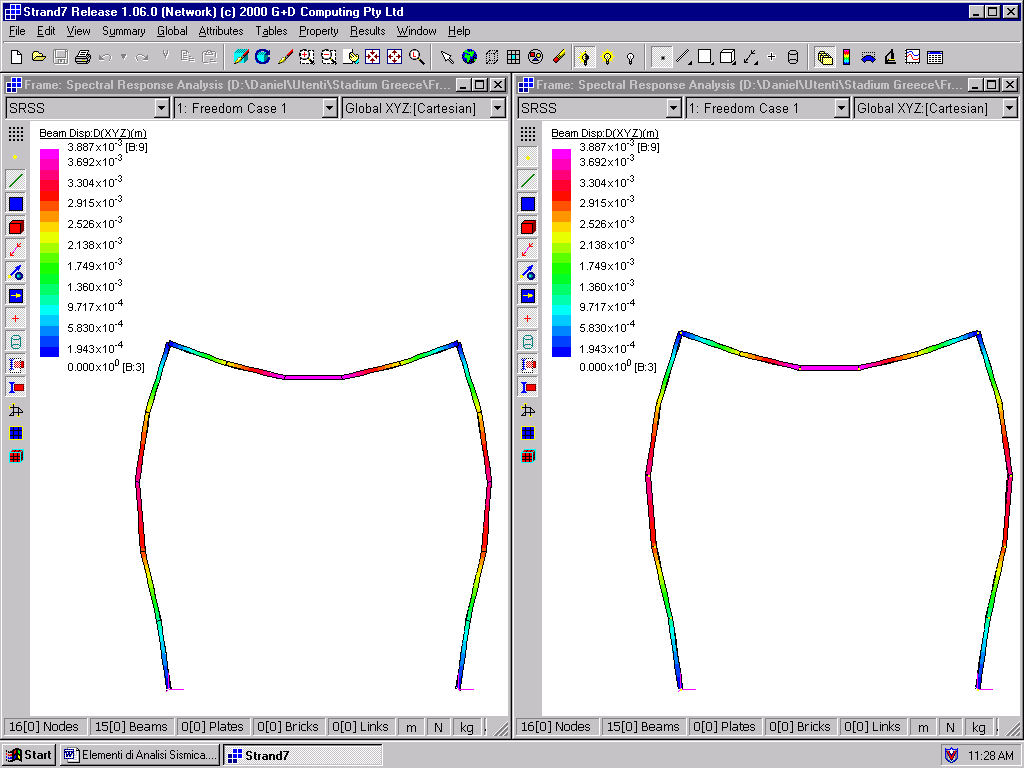Image resolution: width=1024 pixels, height=768 pixels.
Task: Click the rainbow results contour toolbar icon
Action: [846, 57]
